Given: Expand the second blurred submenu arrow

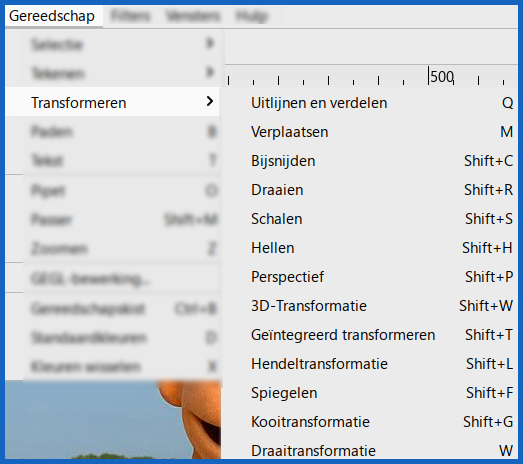Looking at the screenshot, I should coord(209,72).
